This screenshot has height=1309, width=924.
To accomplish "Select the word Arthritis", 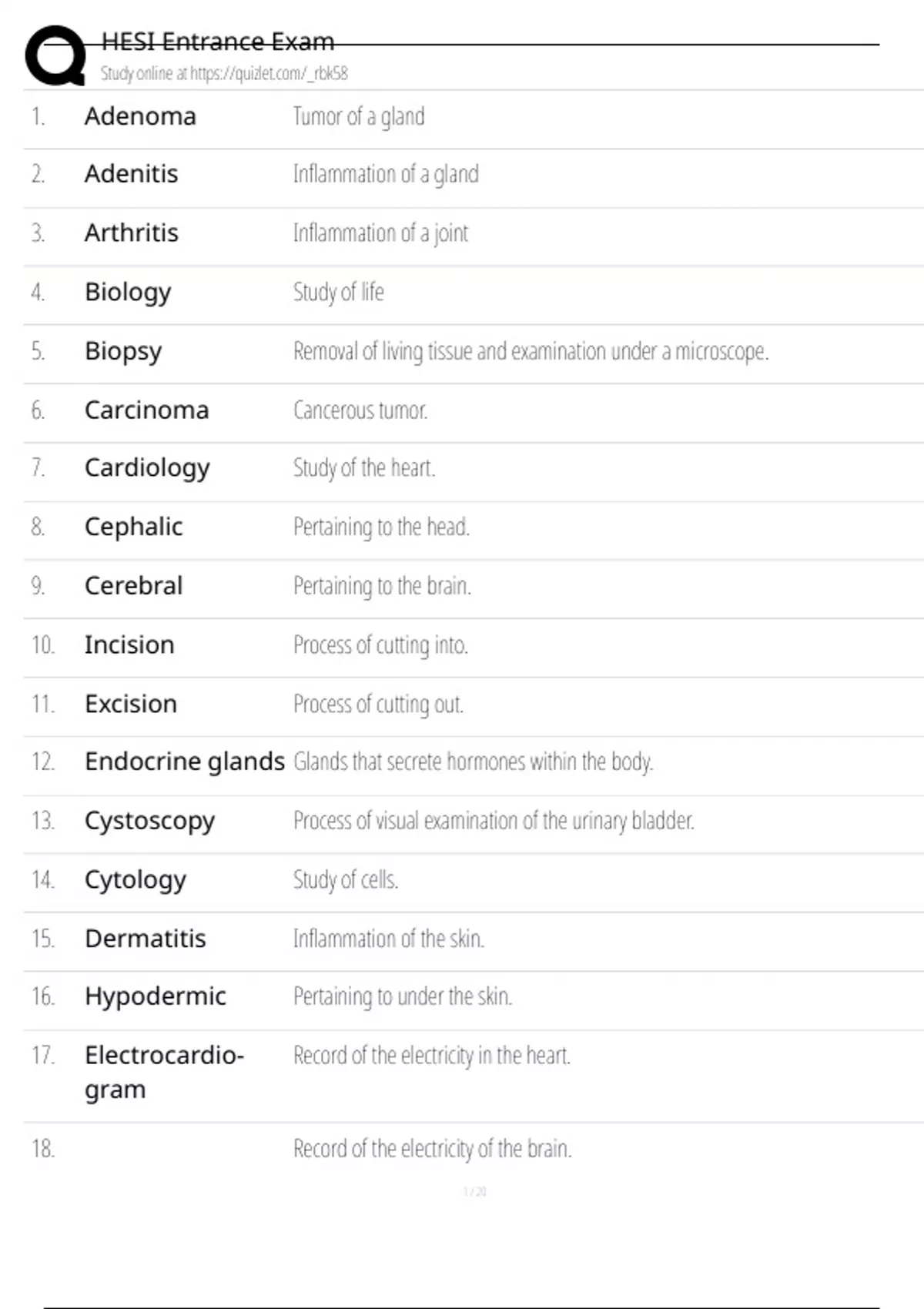I will [131, 233].
